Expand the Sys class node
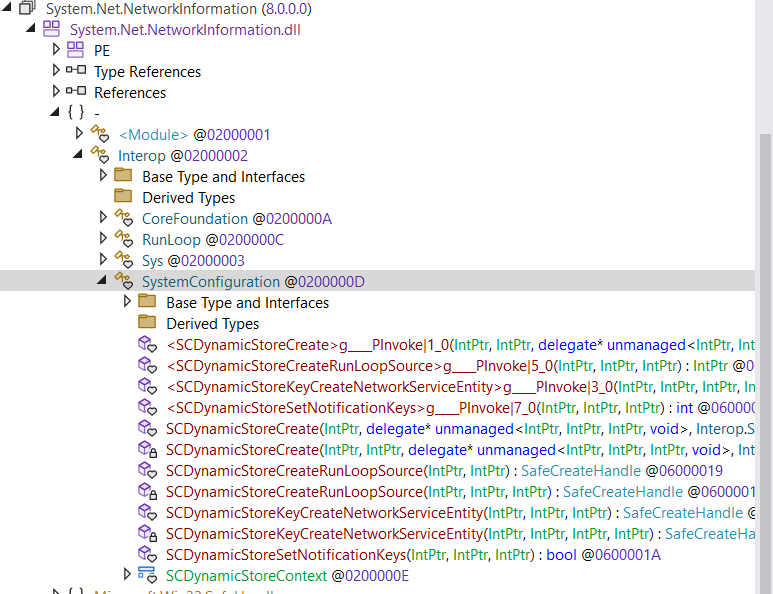The width and height of the screenshot is (773, 594). (x=103, y=260)
